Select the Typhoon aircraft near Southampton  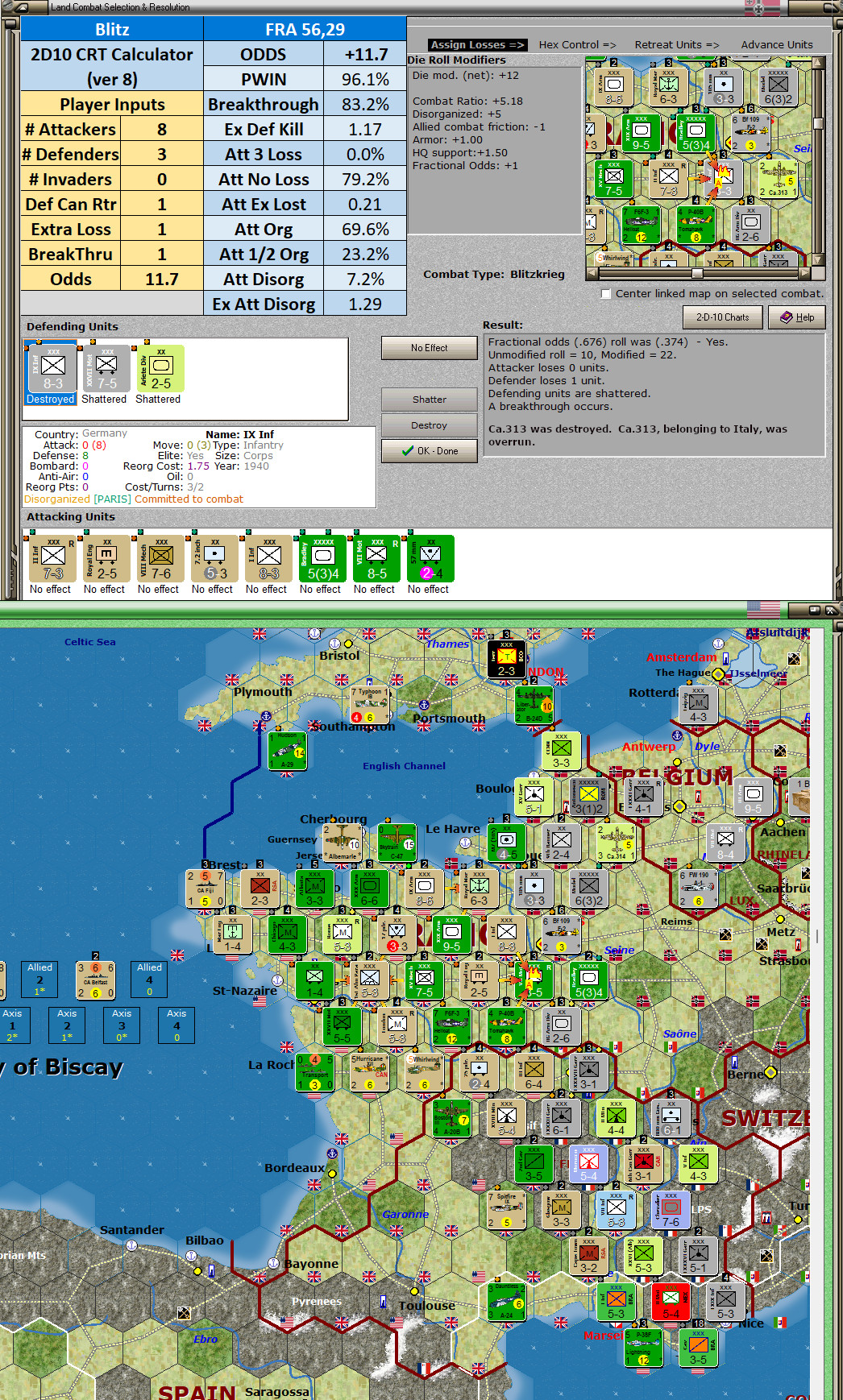pyautogui.click(x=369, y=705)
